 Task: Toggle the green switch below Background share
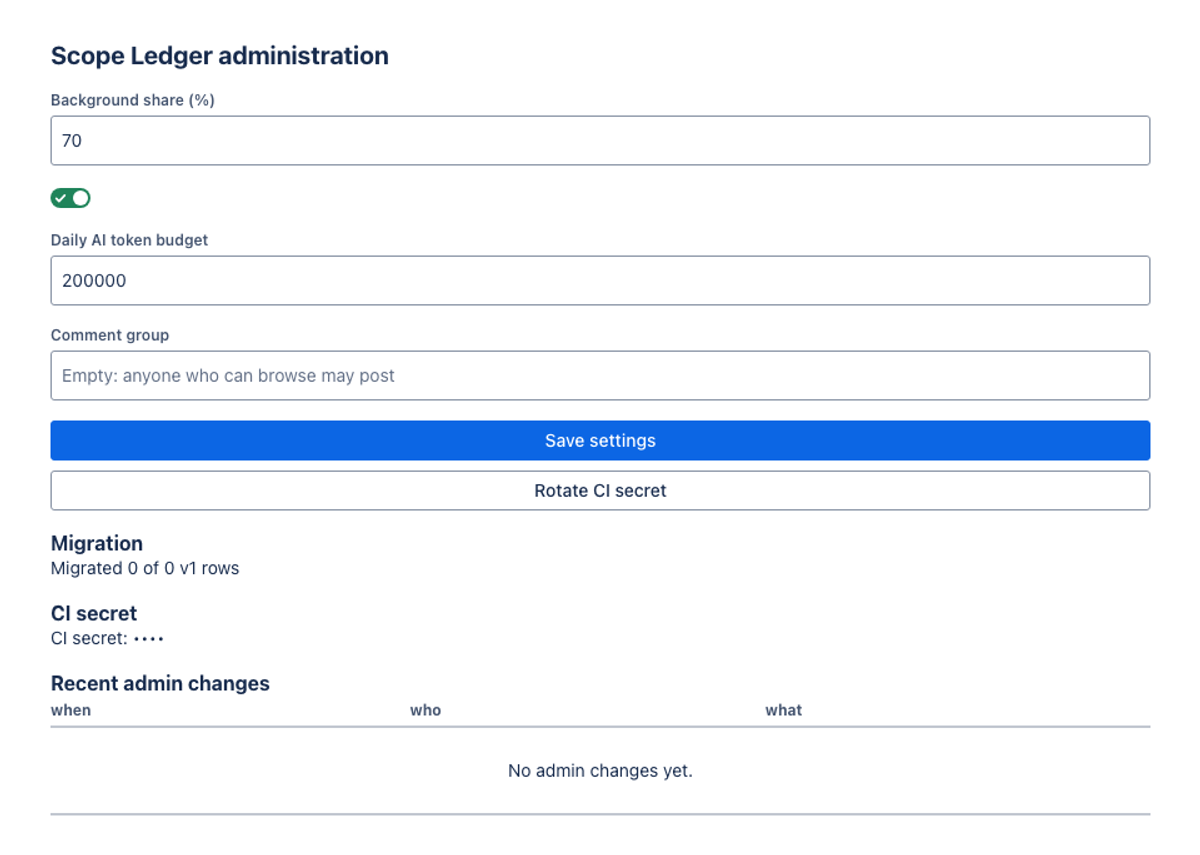[x=71, y=198]
